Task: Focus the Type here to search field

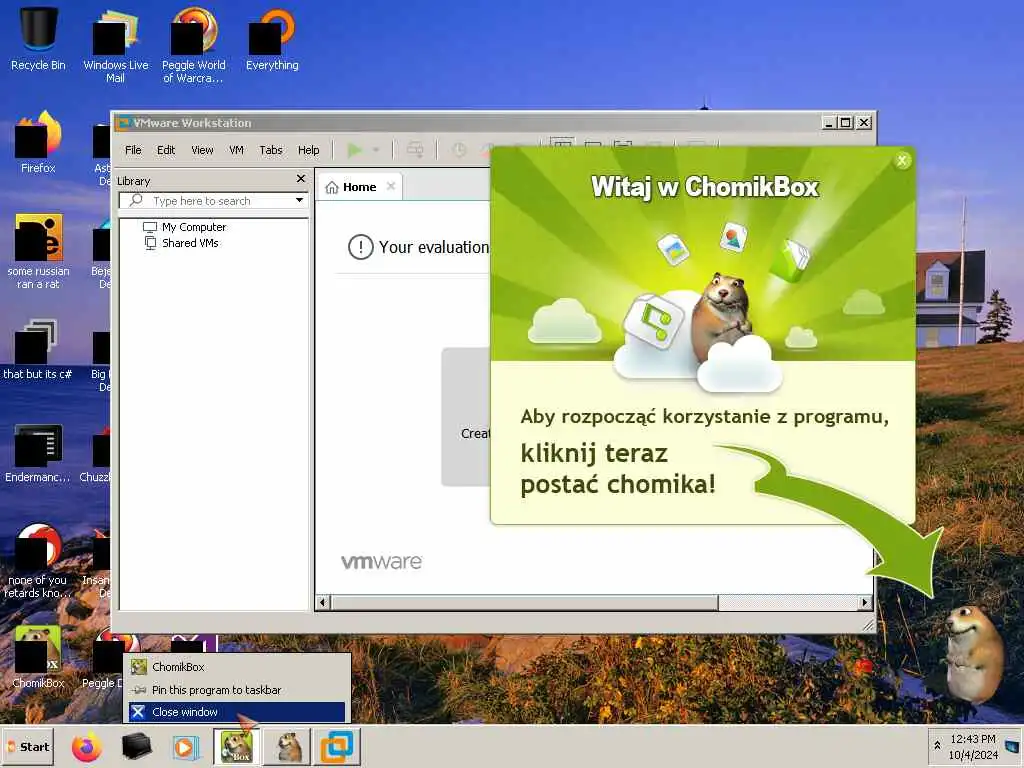Action: (212, 200)
